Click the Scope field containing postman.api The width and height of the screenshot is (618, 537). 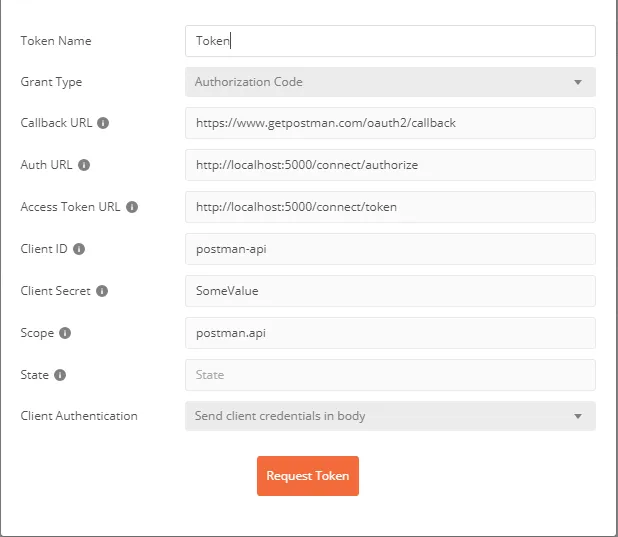point(390,333)
